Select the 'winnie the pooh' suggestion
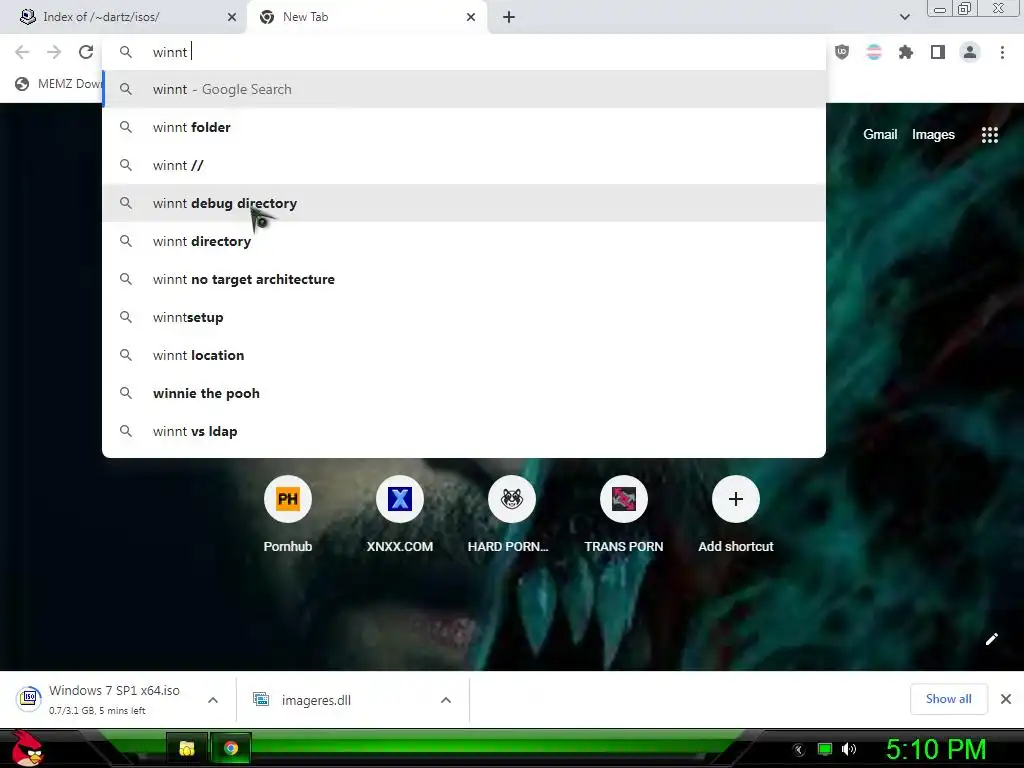This screenshot has width=1024, height=768. tap(464, 393)
